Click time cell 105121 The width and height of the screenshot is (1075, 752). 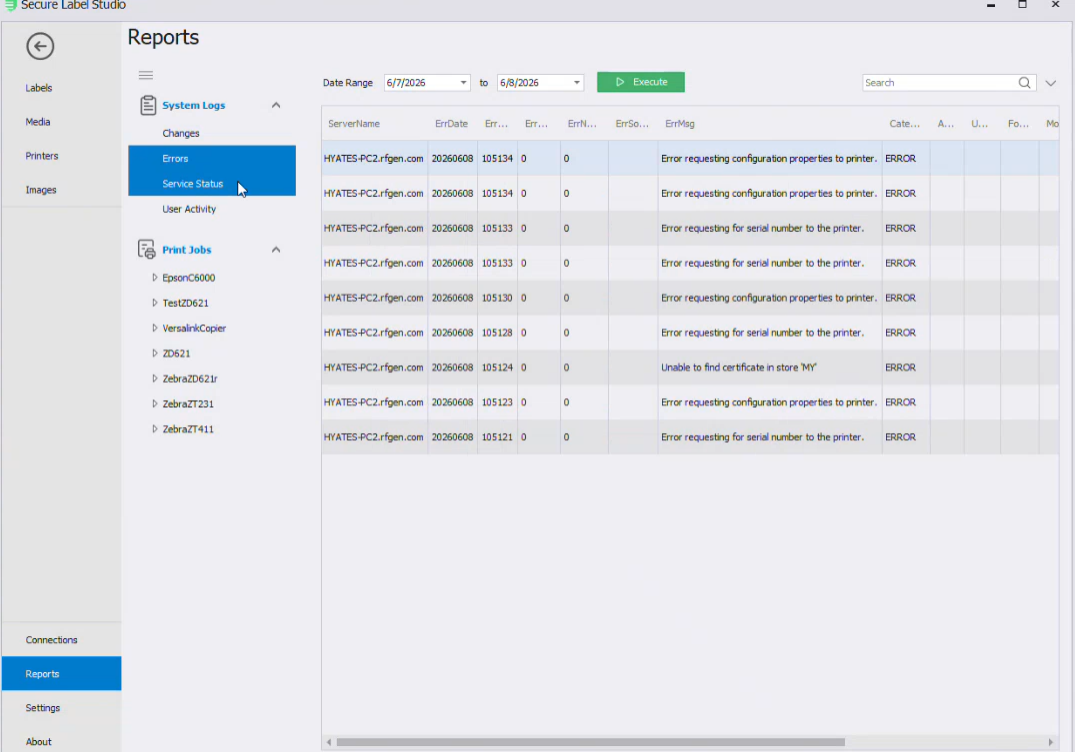tap(497, 437)
